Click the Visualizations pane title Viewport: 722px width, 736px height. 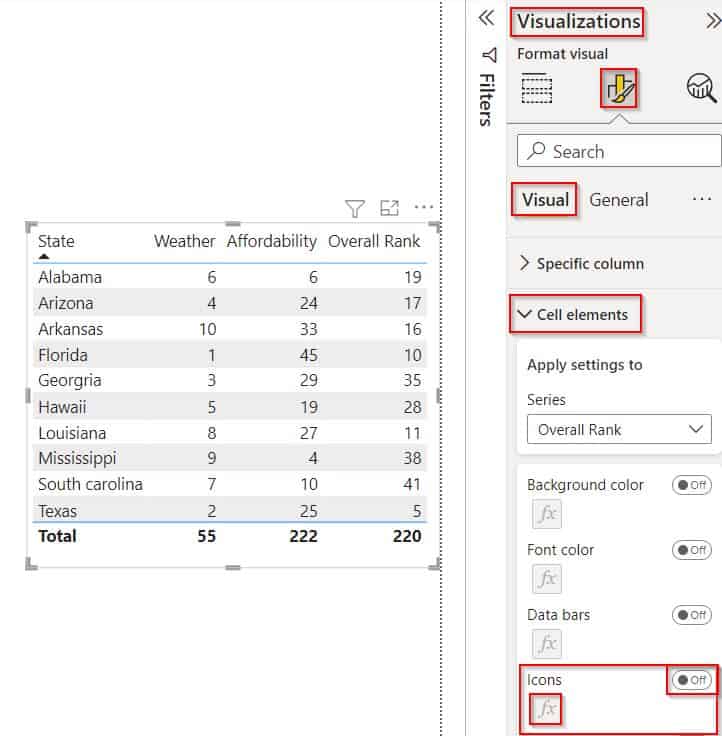pos(578,21)
